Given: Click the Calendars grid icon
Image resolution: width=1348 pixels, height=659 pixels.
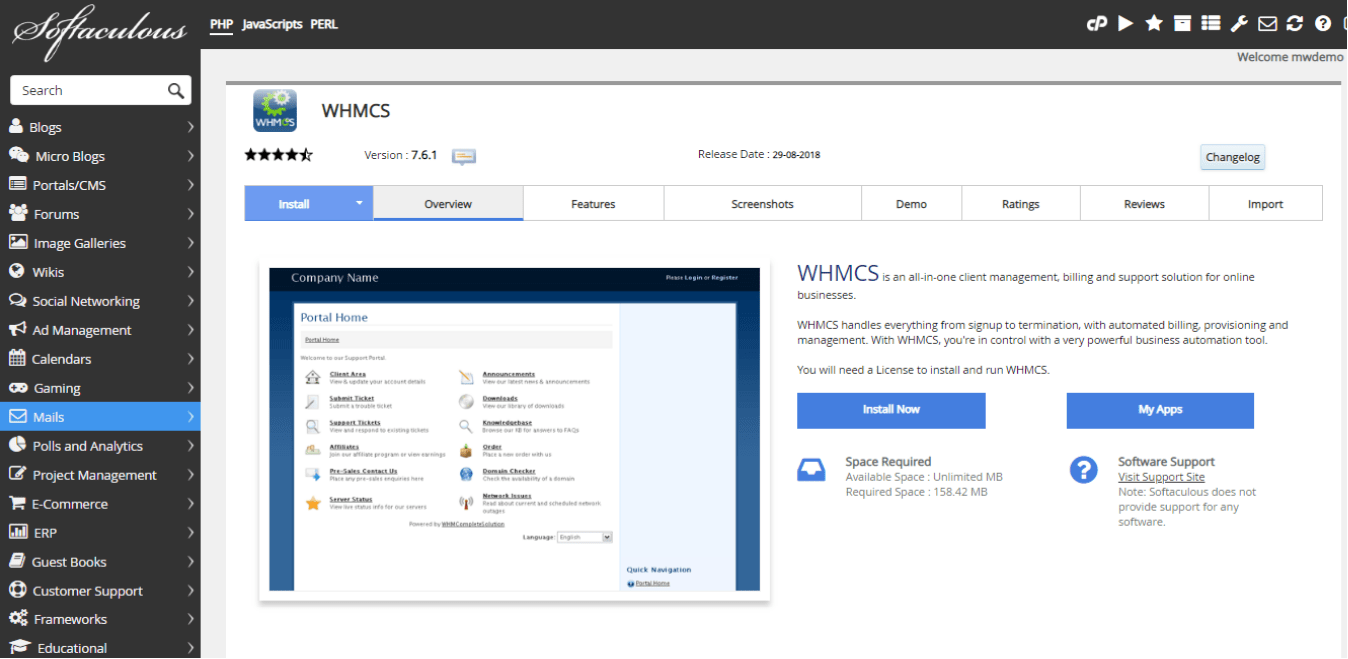Looking at the screenshot, I should pyautogui.click(x=17, y=358).
